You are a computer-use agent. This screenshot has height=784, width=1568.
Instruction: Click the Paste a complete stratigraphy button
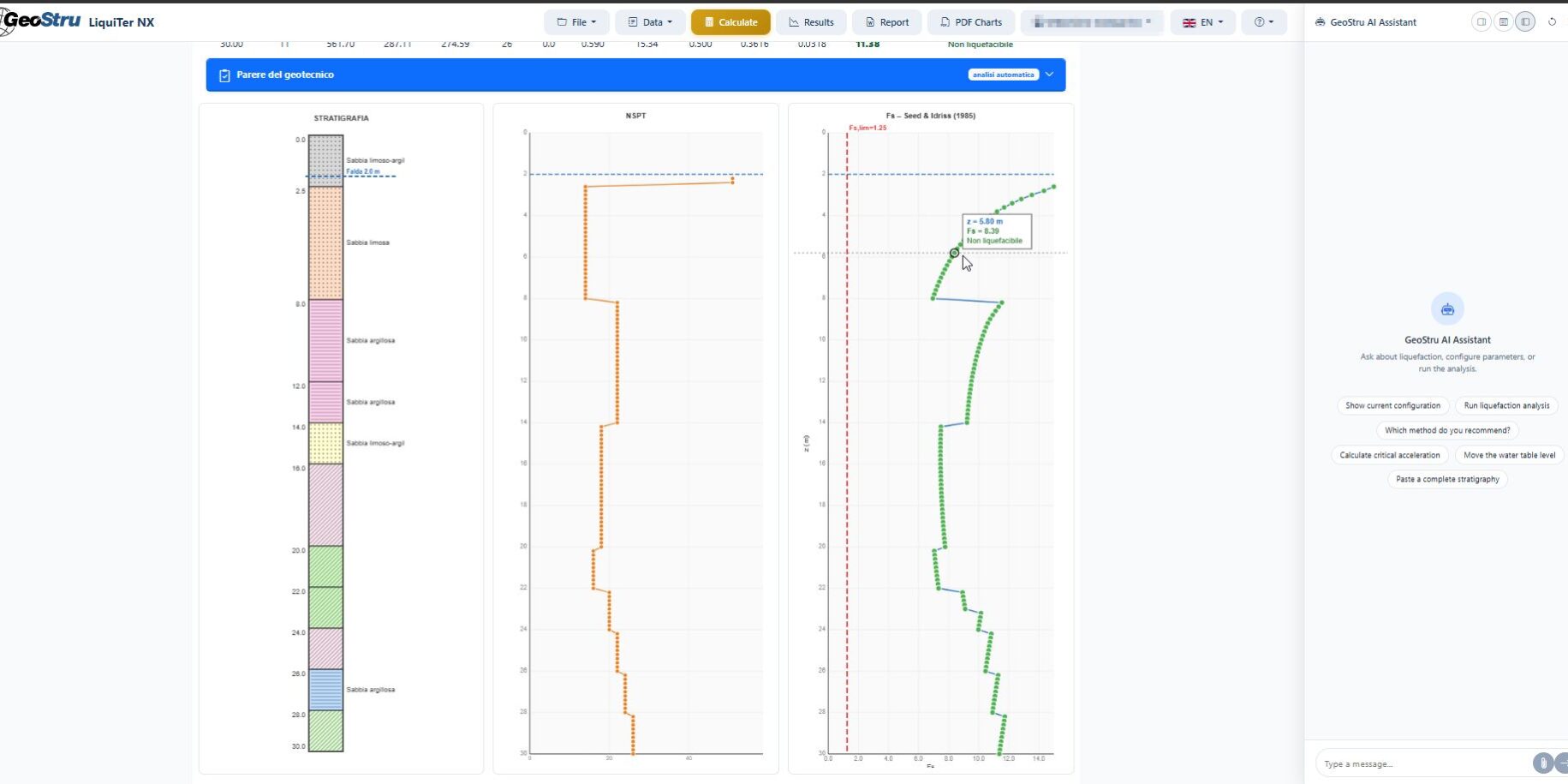point(1447,479)
